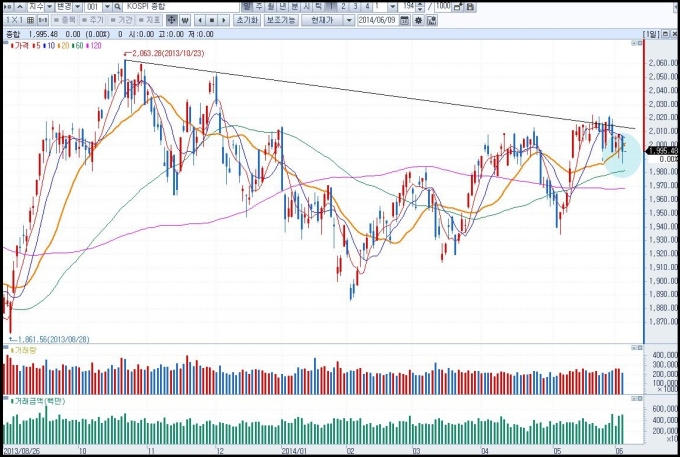This screenshot has height=457, width=680.
Task: Select interval preset 2
Action: (343, 7)
